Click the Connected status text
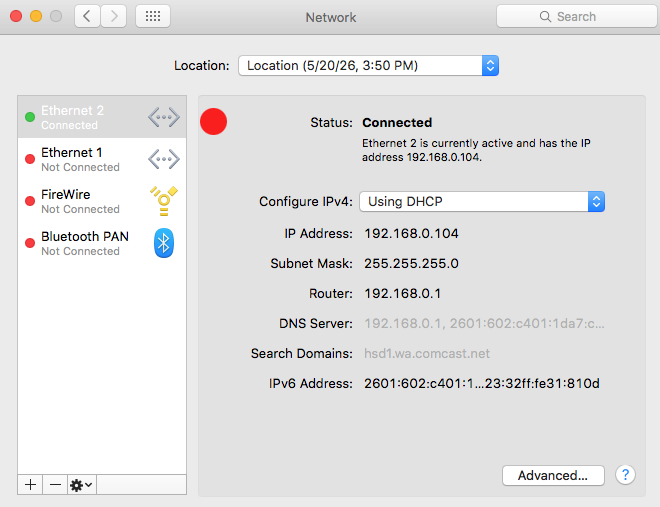This screenshot has width=660, height=507. [x=397, y=122]
